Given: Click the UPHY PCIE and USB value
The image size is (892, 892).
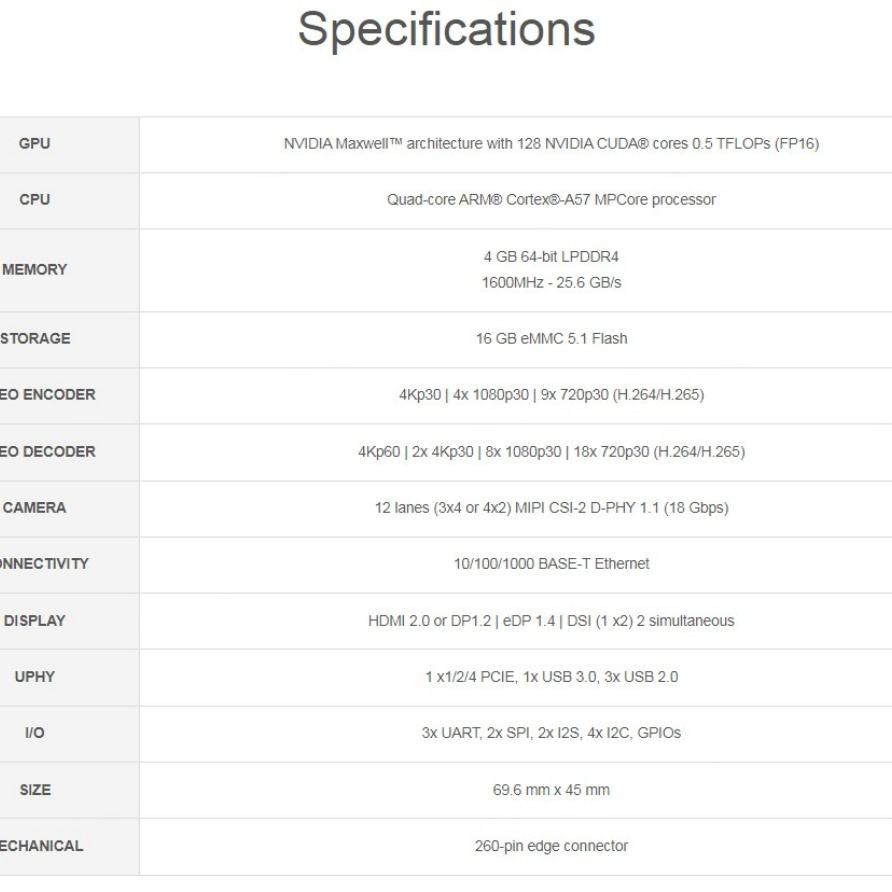Looking at the screenshot, I should tap(551, 677).
